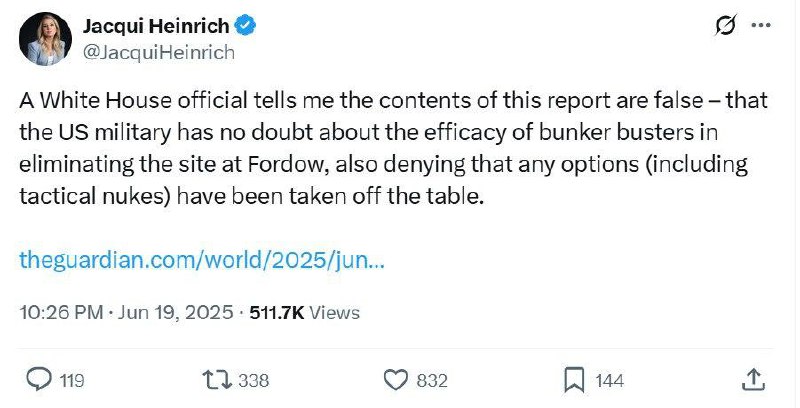Click the Jun 19, 2025 date
Image resolution: width=800 pixels, height=408 pixels.
178,313
